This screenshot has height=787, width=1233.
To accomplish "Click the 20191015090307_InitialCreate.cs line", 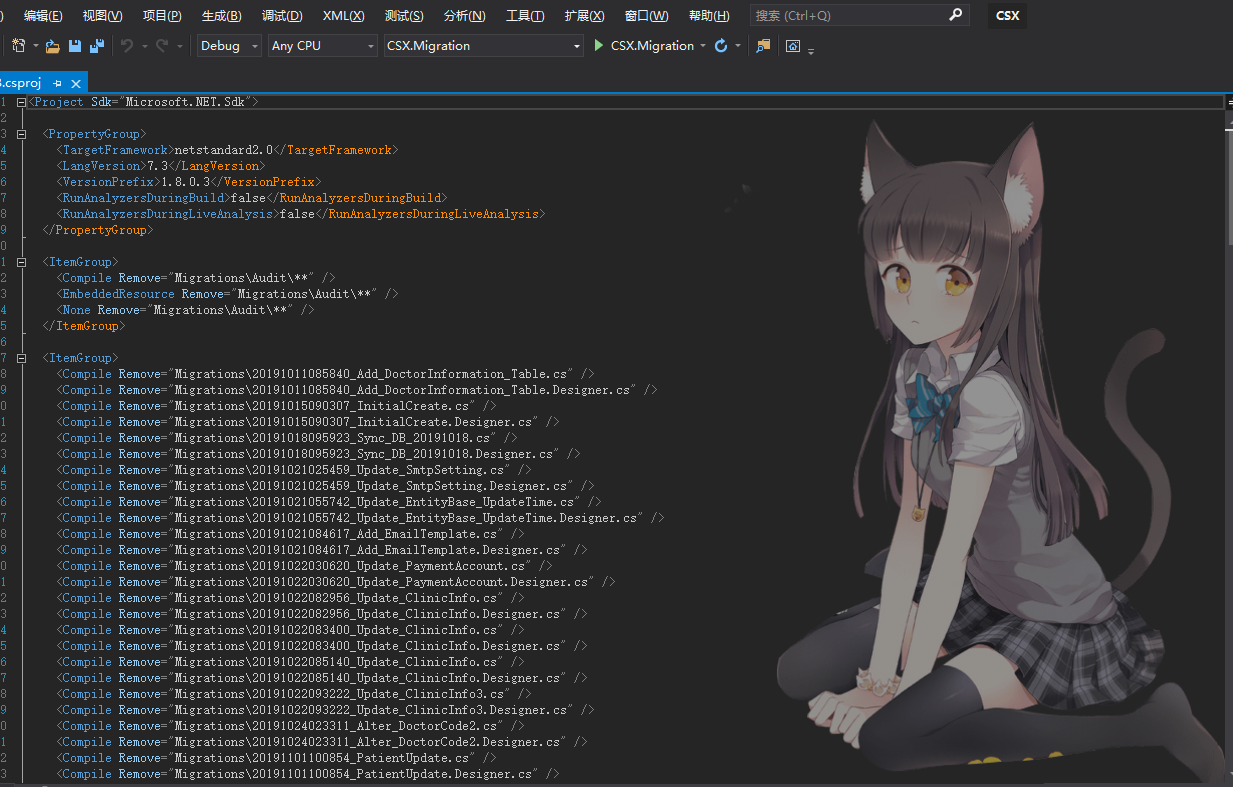I will coord(276,406).
